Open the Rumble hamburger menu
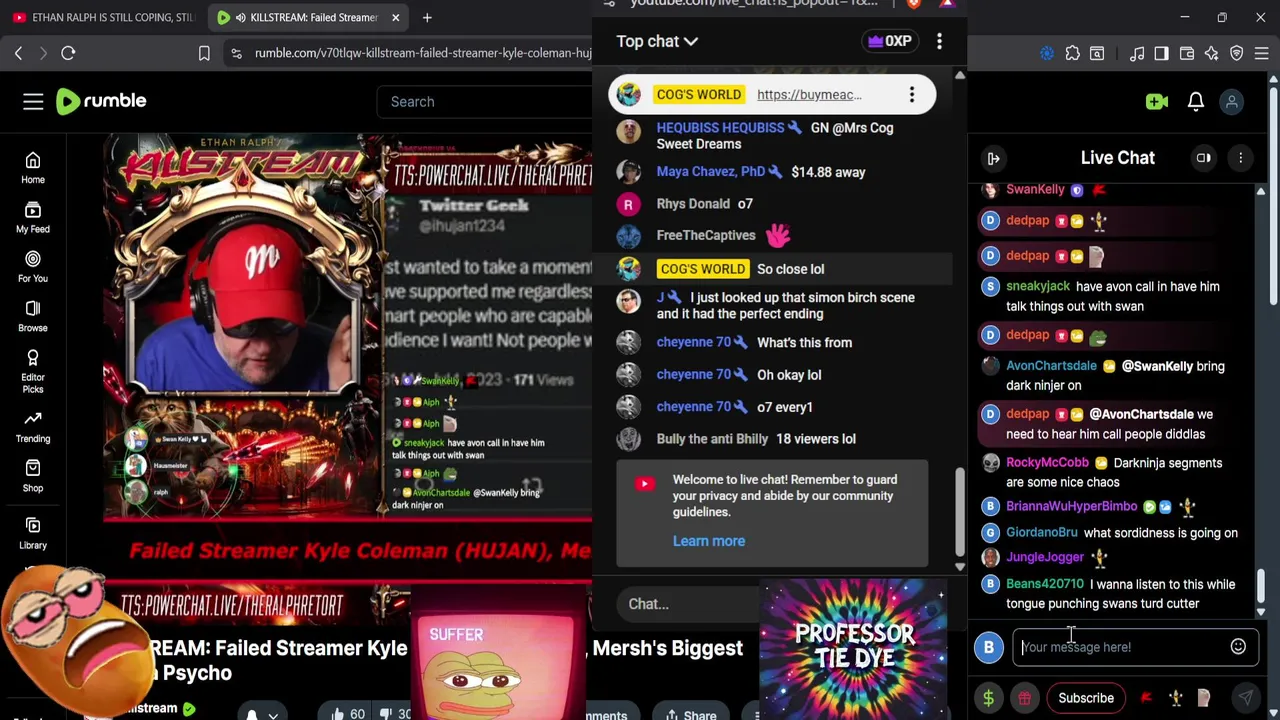Image resolution: width=1280 pixels, height=720 pixels. point(33,101)
